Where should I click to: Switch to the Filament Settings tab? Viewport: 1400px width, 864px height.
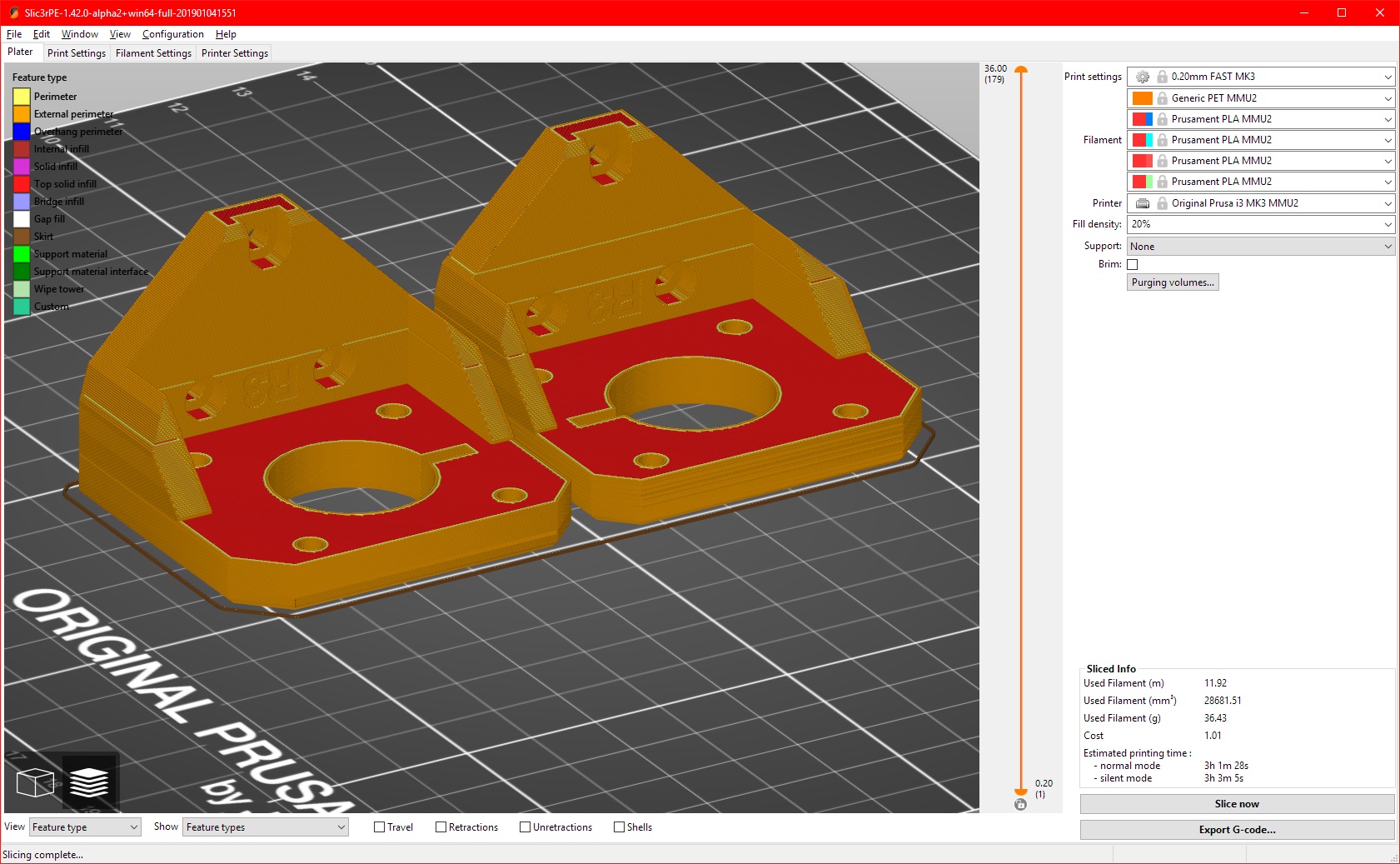(152, 52)
